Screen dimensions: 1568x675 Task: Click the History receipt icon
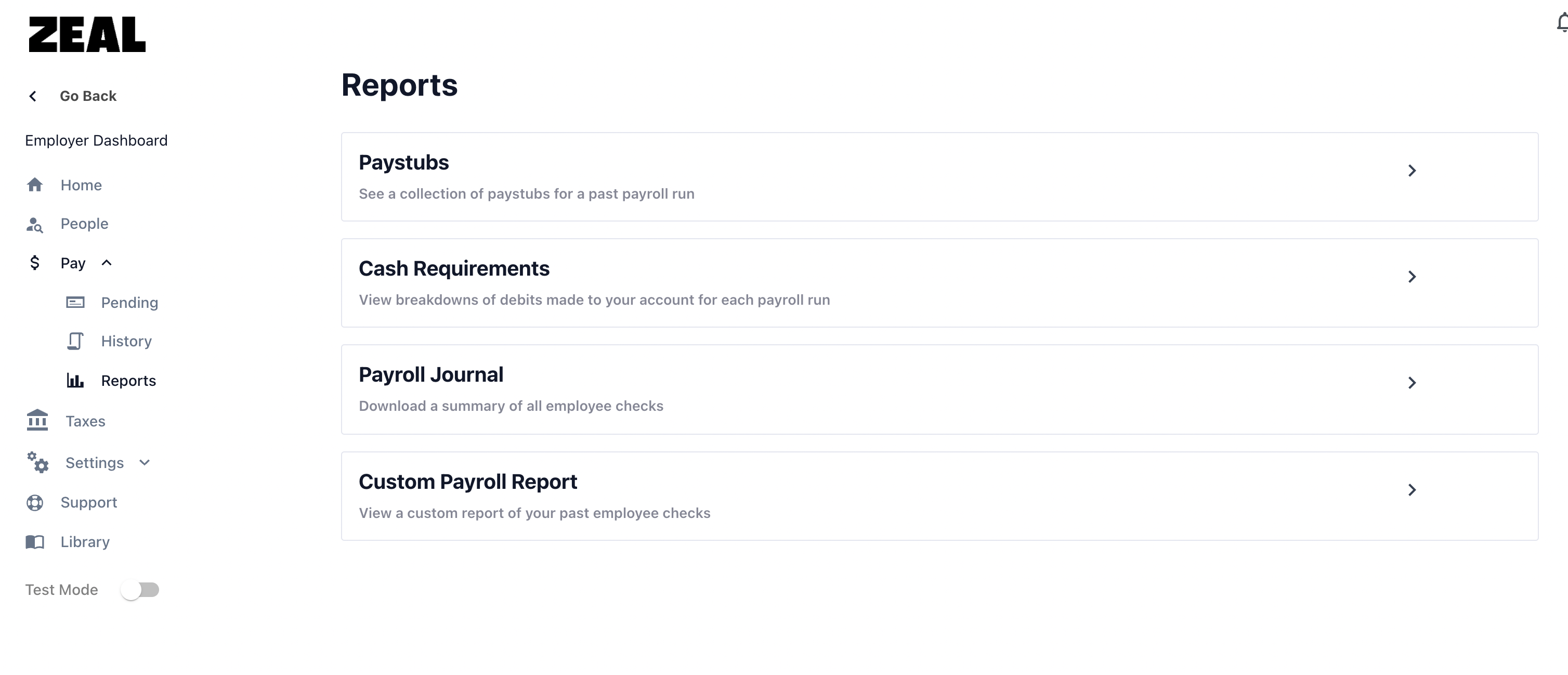click(75, 342)
